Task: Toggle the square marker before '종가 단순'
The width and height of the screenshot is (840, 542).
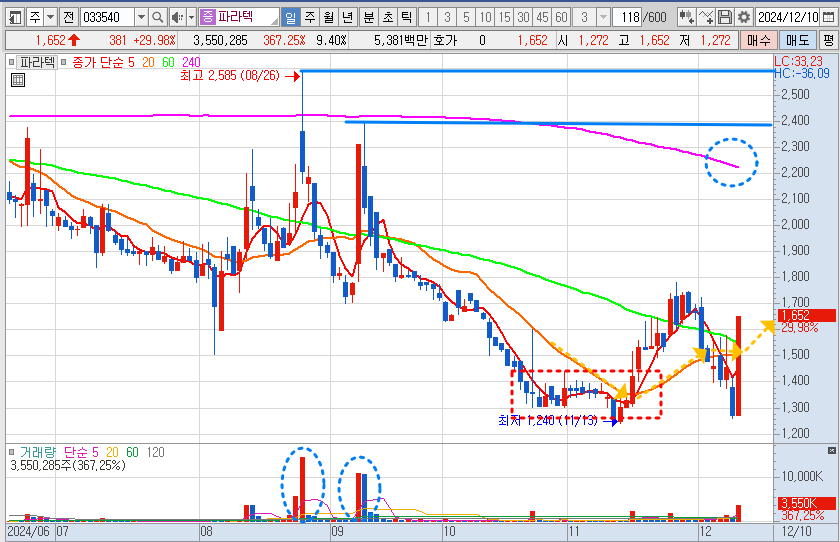Action: click(x=64, y=63)
